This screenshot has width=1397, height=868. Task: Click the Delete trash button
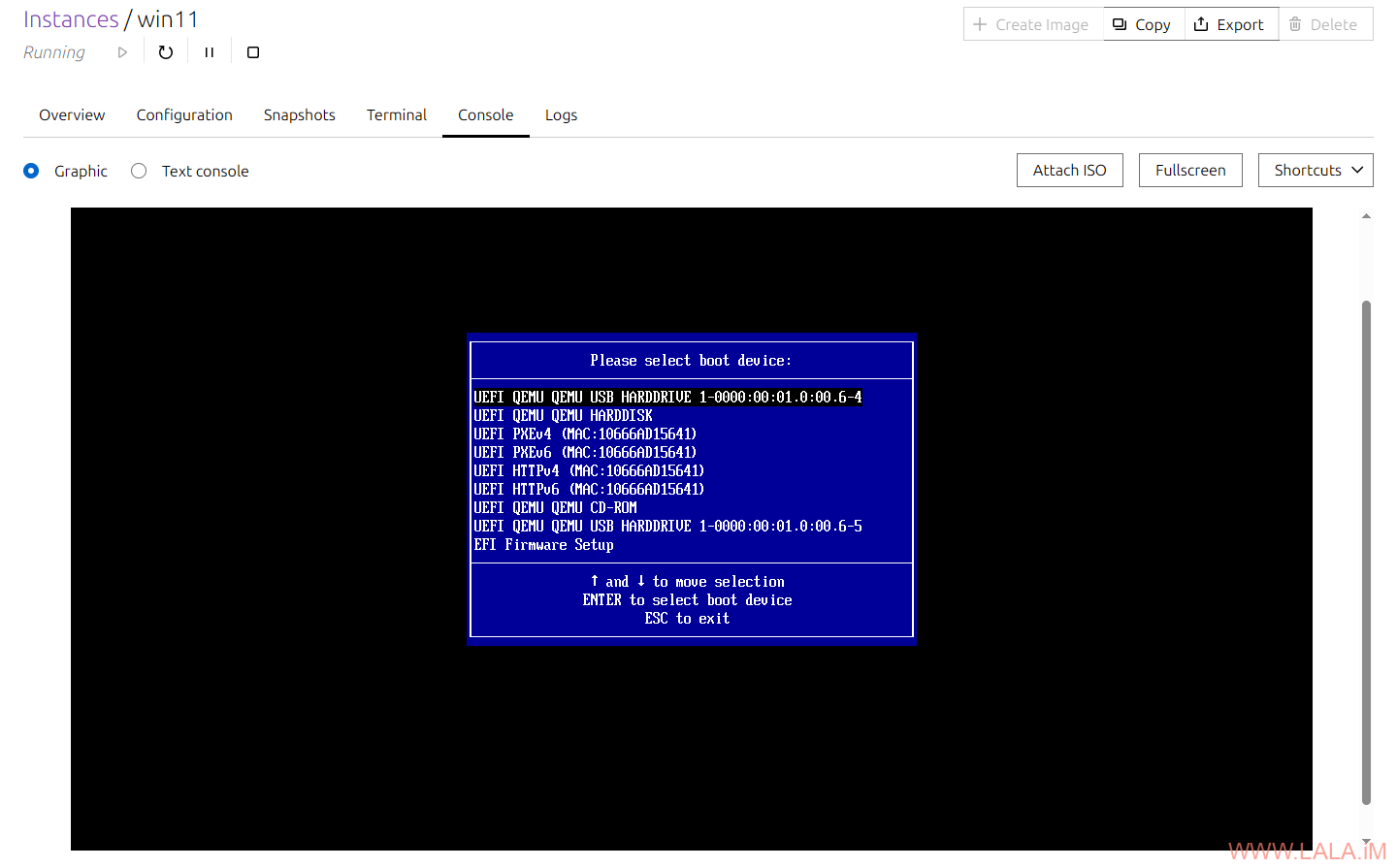[1324, 24]
